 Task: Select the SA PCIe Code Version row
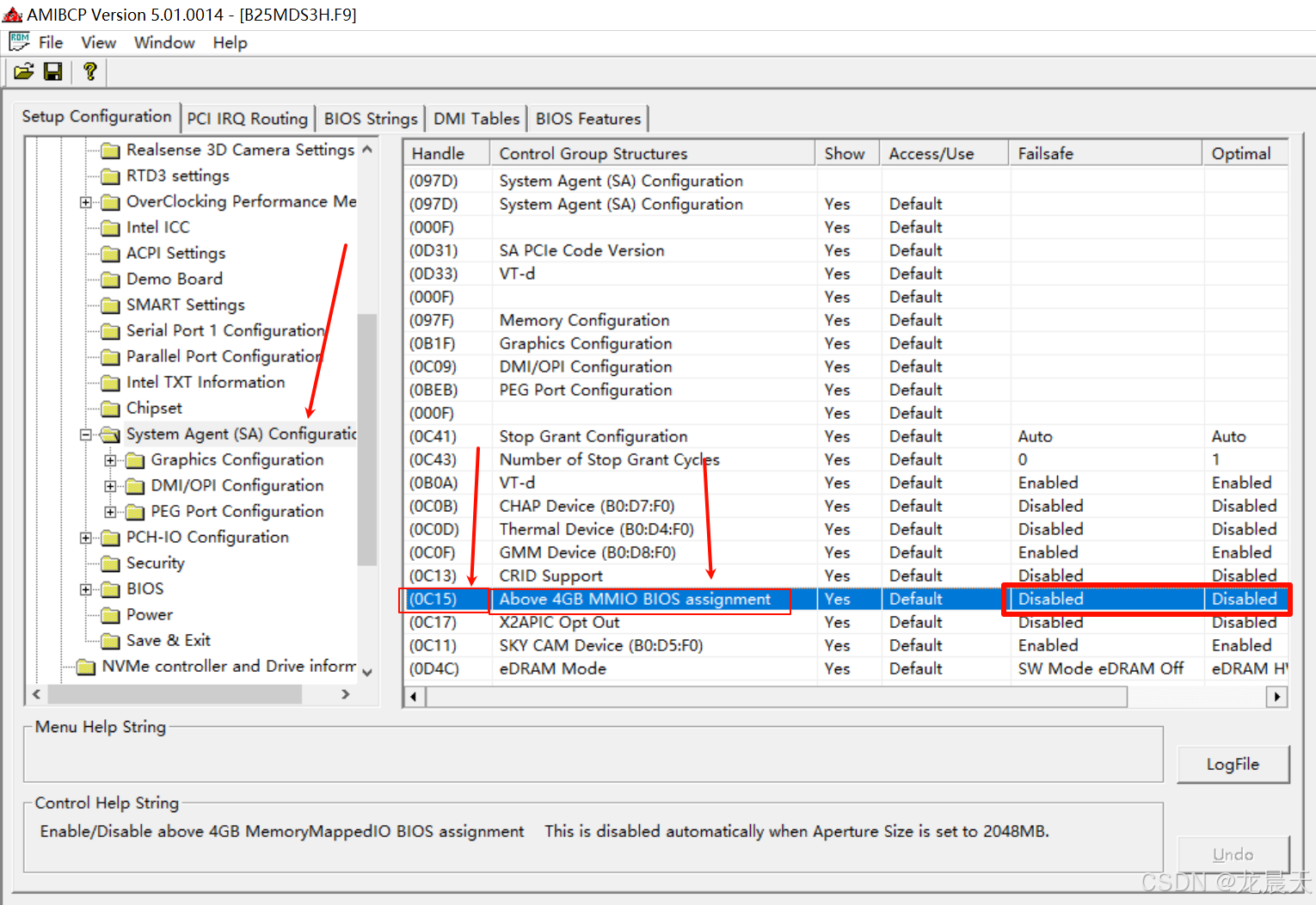[846, 250]
